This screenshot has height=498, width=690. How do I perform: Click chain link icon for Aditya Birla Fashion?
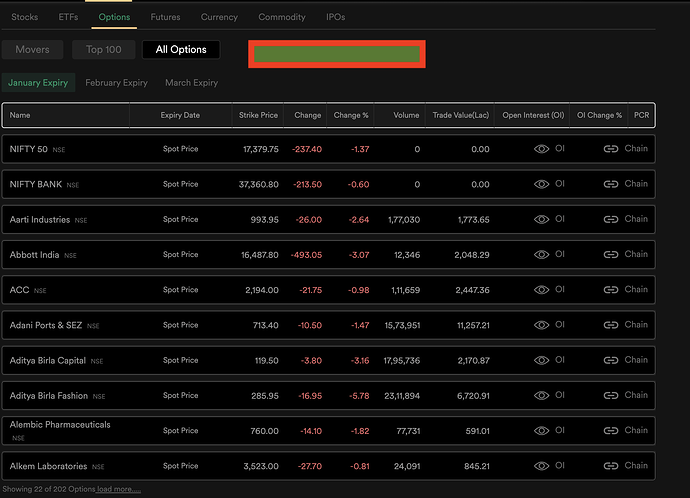(611, 395)
